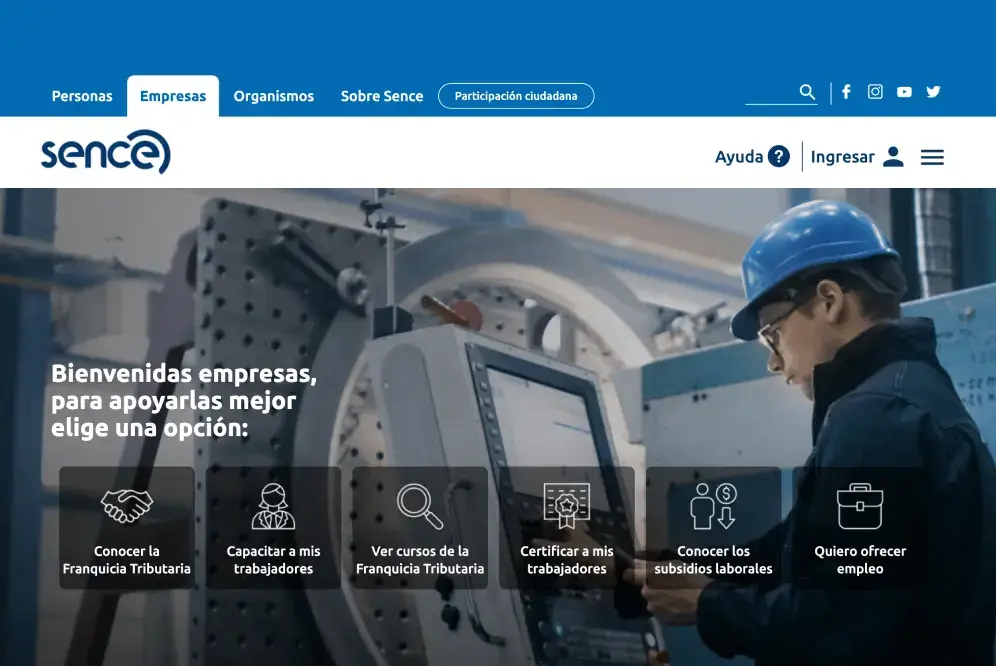The width and height of the screenshot is (996, 666).
Task: Expand the hamburger menu
Action: click(932, 157)
